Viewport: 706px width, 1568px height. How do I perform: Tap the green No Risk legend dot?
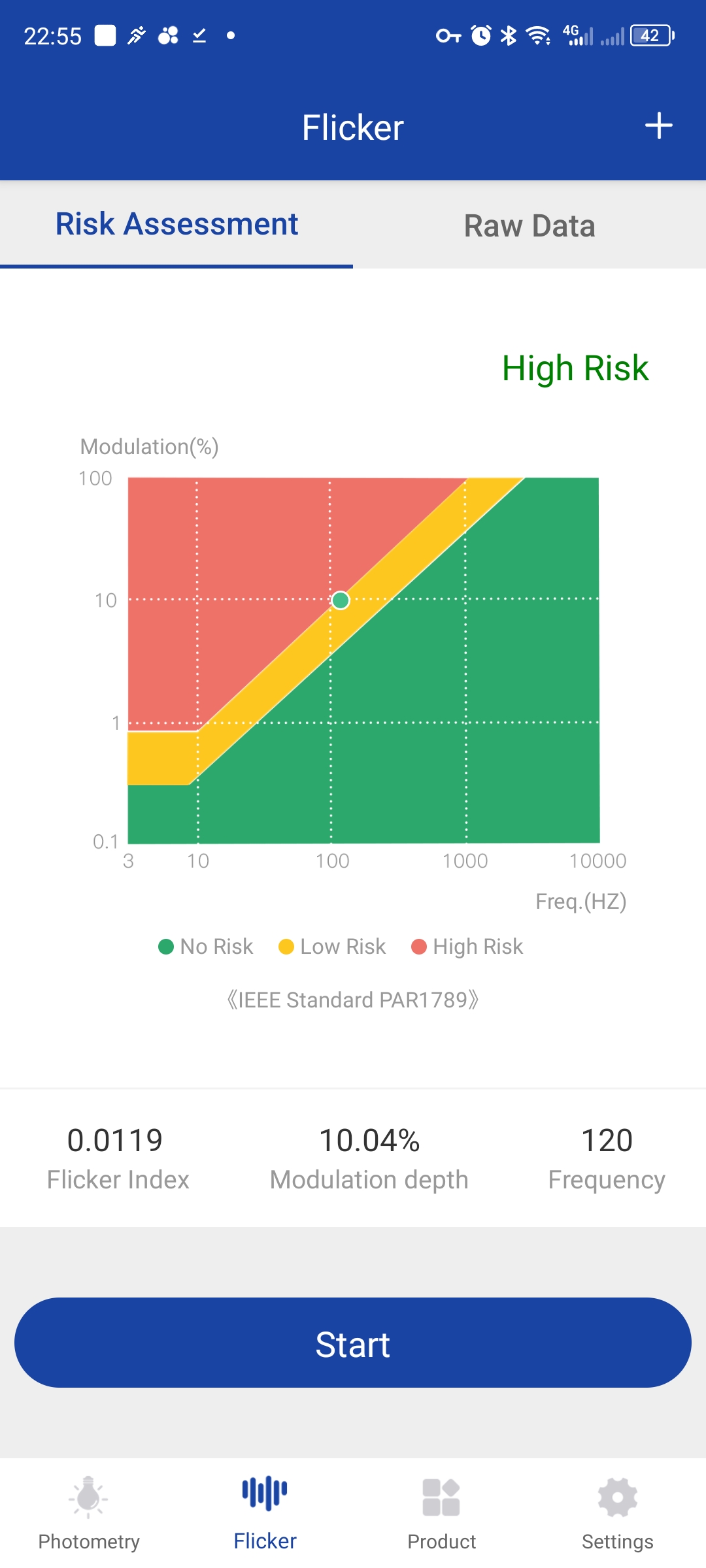coord(166,947)
